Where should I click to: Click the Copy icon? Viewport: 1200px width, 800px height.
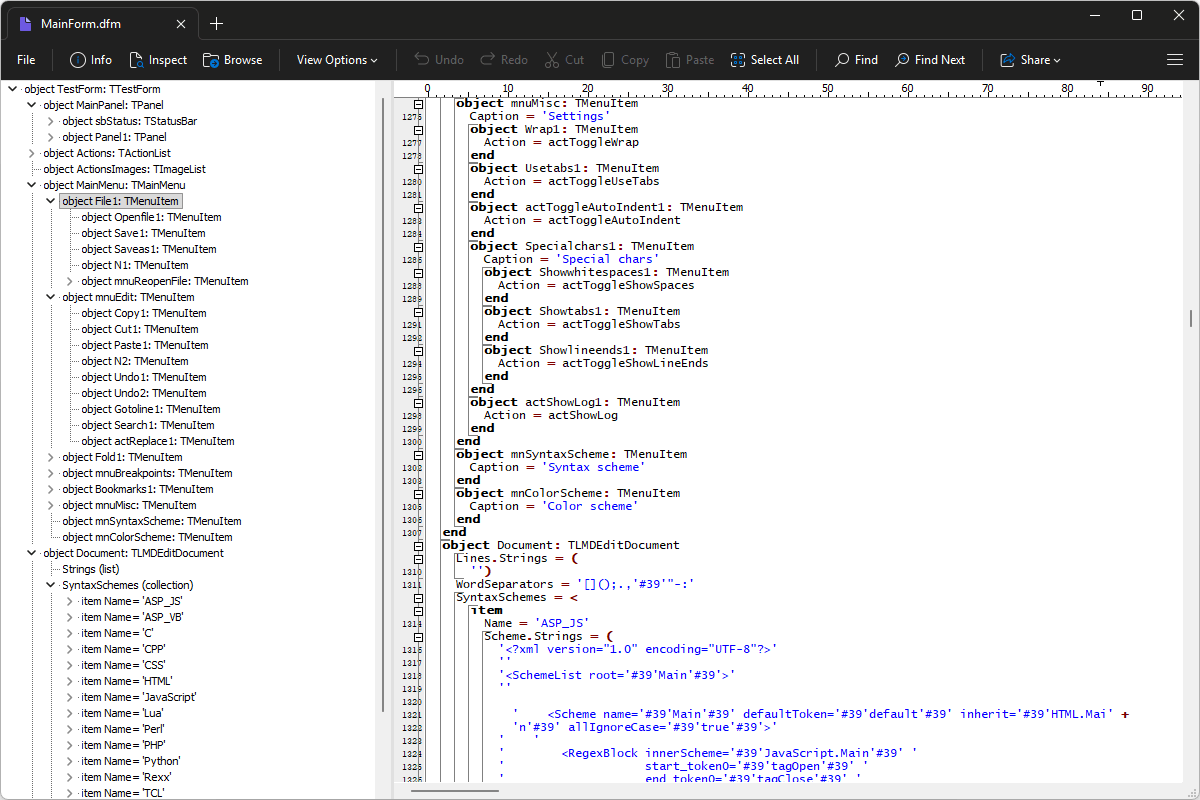[x=607, y=60]
